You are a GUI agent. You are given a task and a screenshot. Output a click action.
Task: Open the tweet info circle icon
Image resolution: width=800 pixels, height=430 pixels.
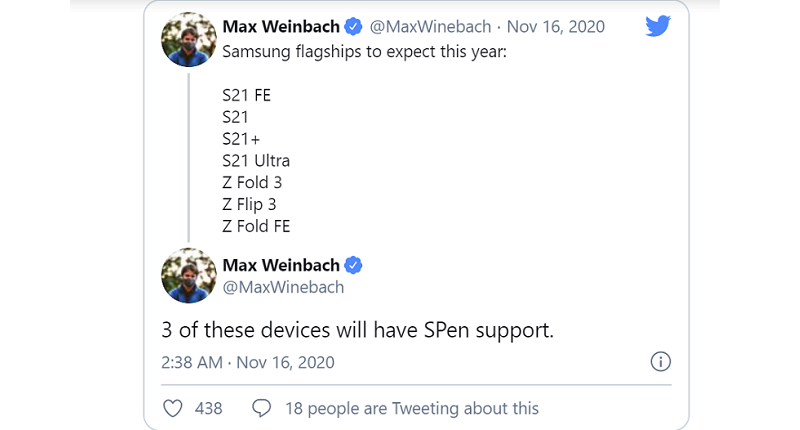(660, 362)
